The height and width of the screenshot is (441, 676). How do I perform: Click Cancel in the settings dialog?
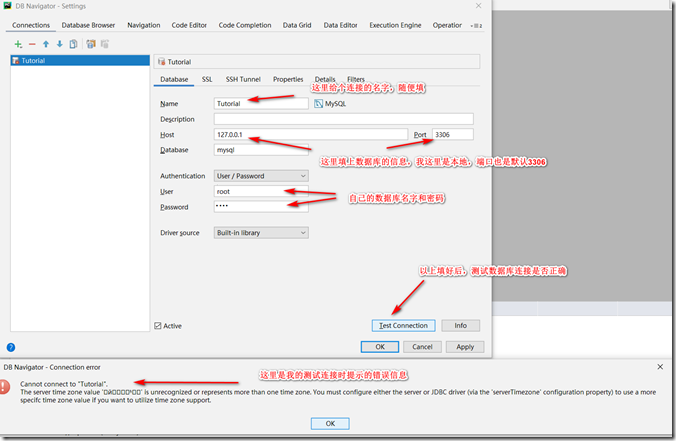[x=422, y=347]
